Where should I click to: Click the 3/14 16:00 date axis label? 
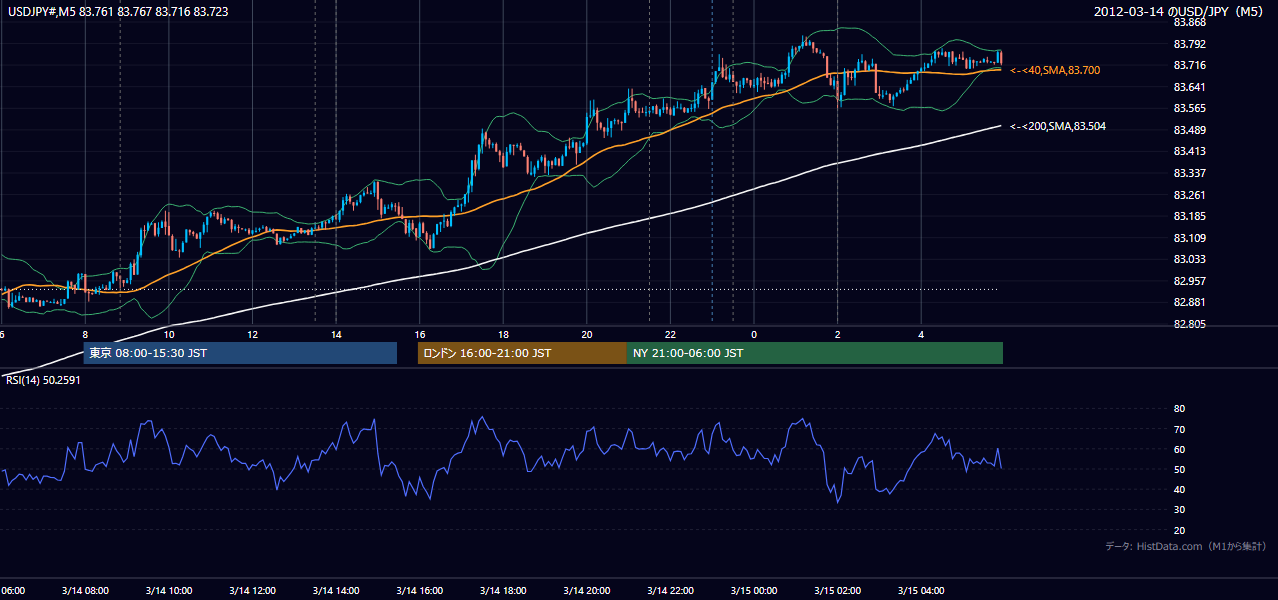coord(419,590)
